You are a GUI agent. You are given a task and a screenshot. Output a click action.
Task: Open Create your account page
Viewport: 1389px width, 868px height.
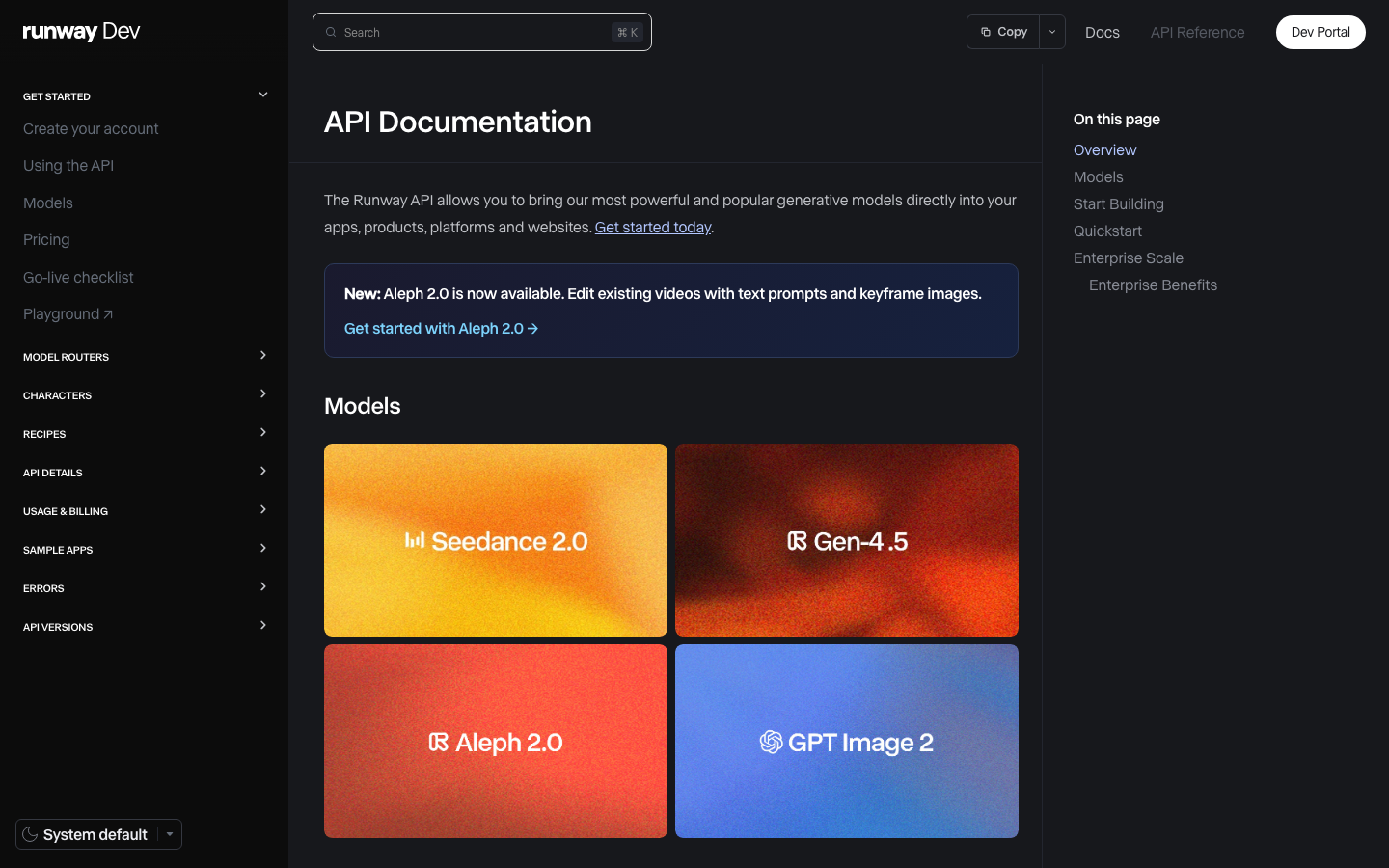(x=91, y=128)
